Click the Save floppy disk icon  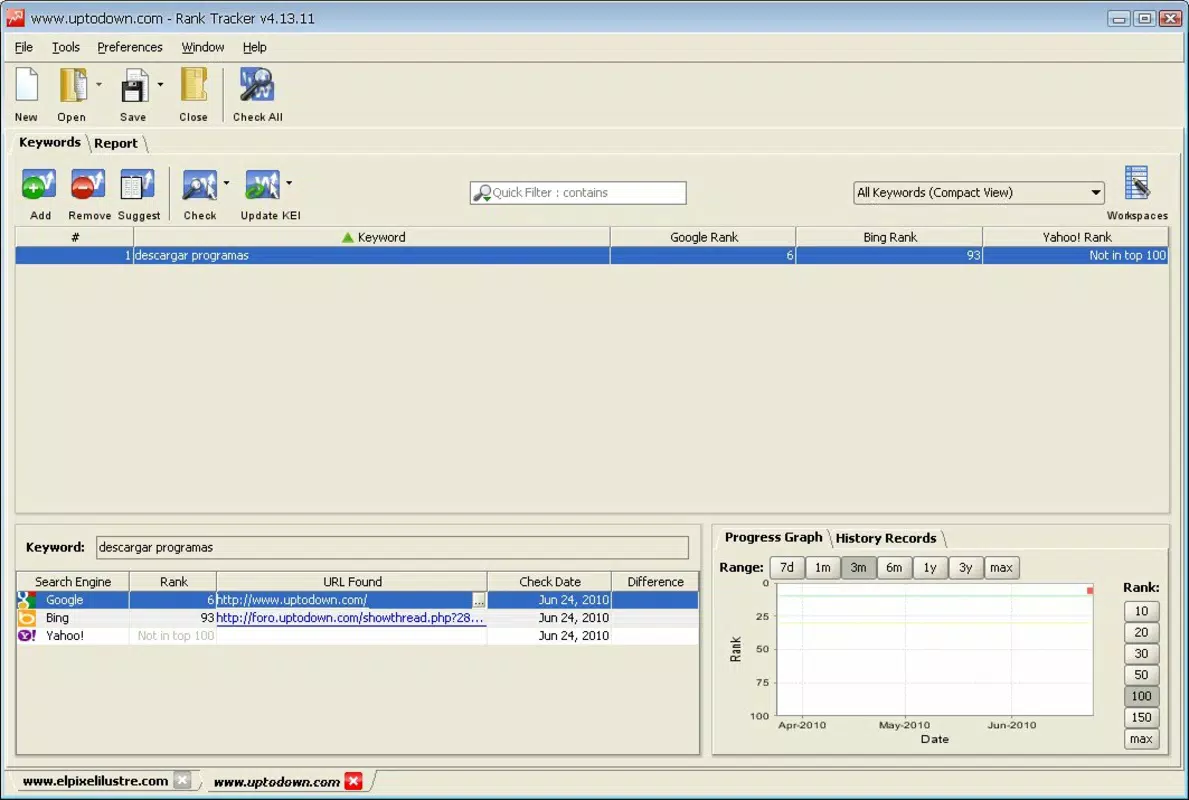click(x=134, y=85)
